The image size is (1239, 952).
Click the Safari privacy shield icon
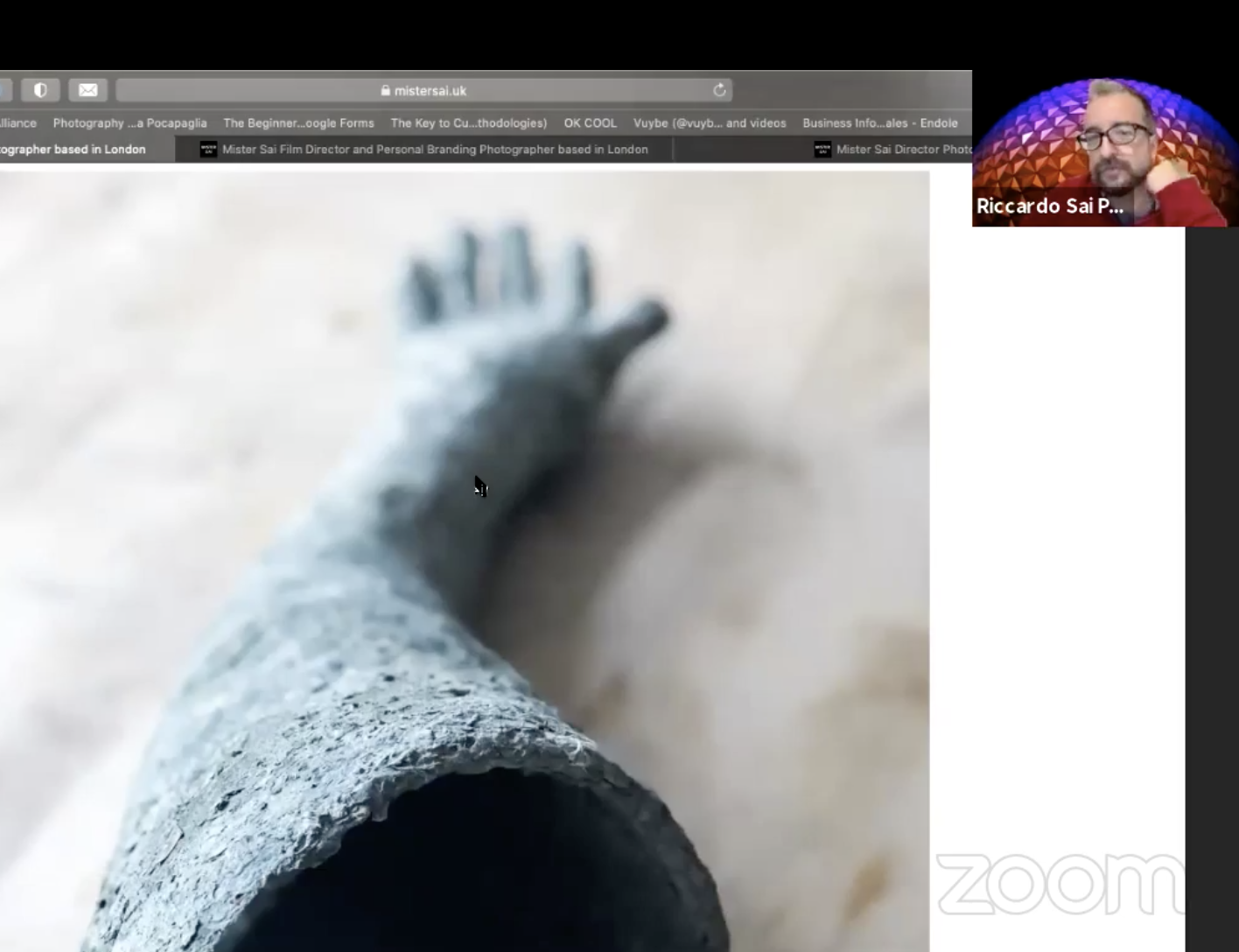coord(40,90)
